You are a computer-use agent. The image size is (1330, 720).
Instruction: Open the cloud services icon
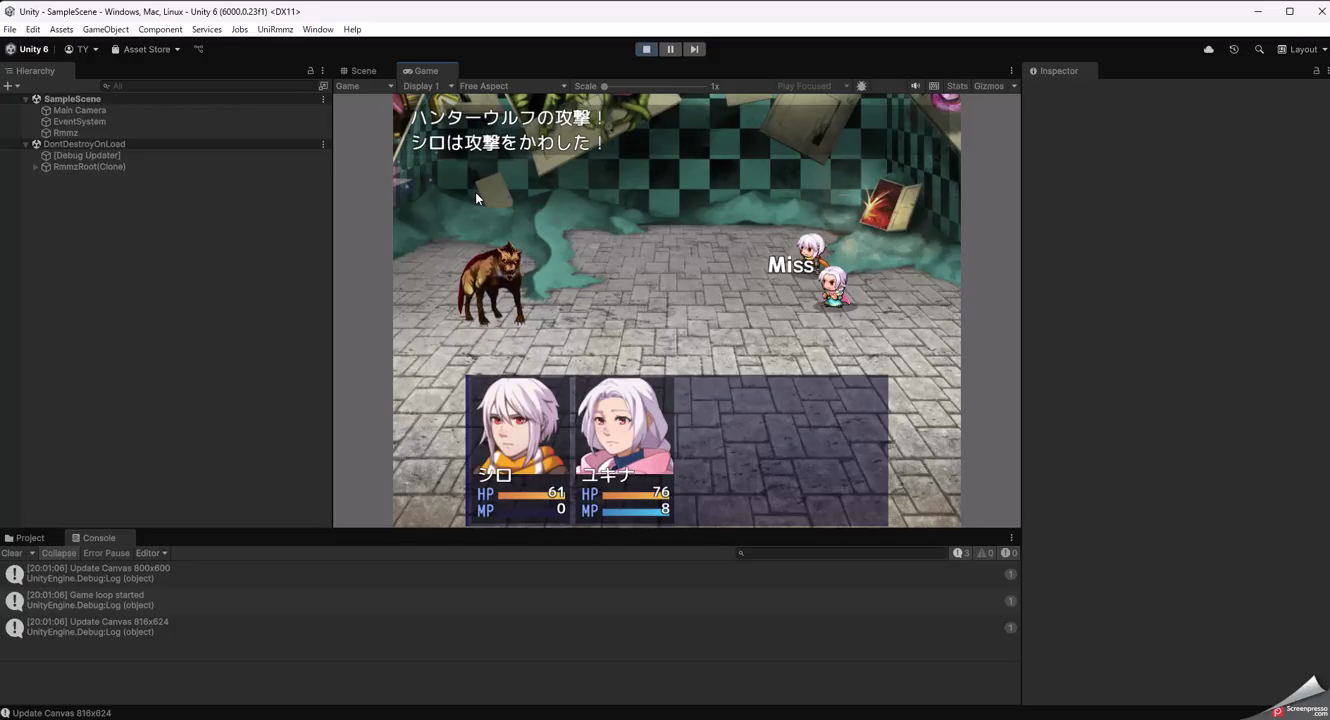pos(1209,49)
